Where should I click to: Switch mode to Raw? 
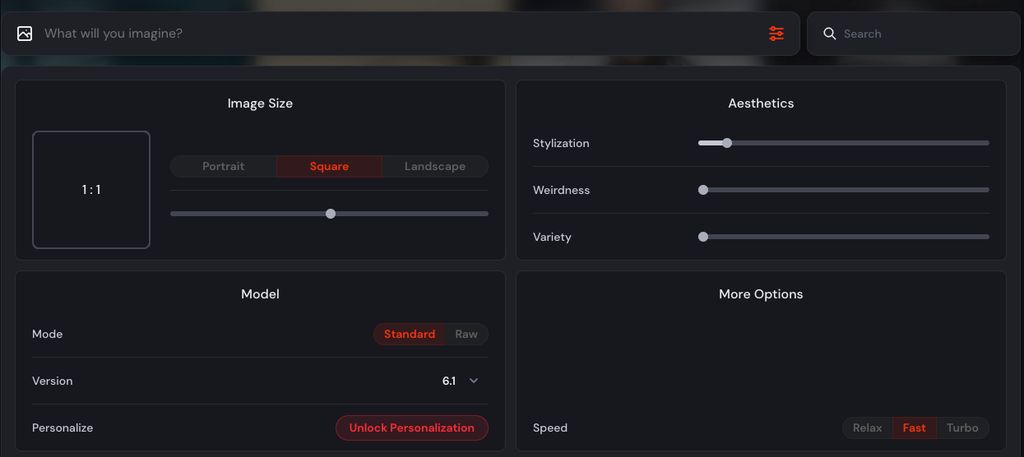coord(466,334)
